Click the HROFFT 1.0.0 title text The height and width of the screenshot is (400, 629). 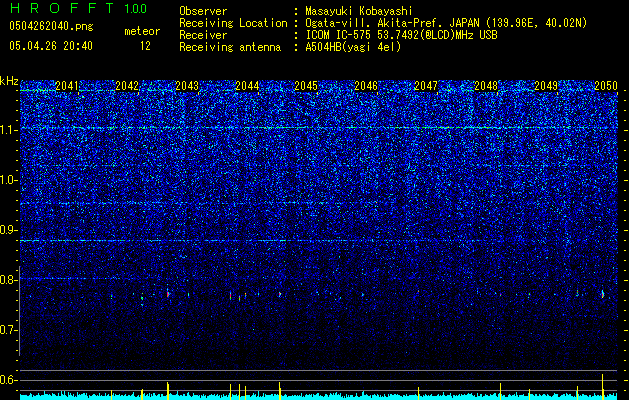tap(78, 8)
